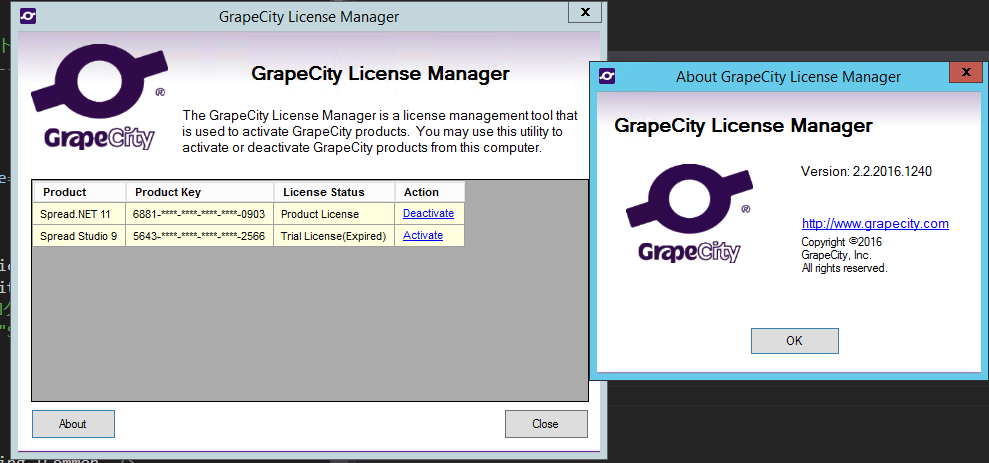This screenshot has width=989, height=463.
Task: Click the About dialog title bar text
Action: [x=788, y=77]
